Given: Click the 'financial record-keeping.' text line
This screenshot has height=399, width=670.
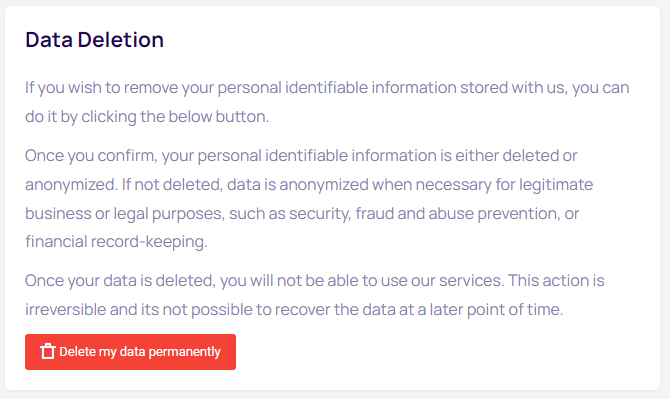Looking at the screenshot, I should (x=116, y=242).
